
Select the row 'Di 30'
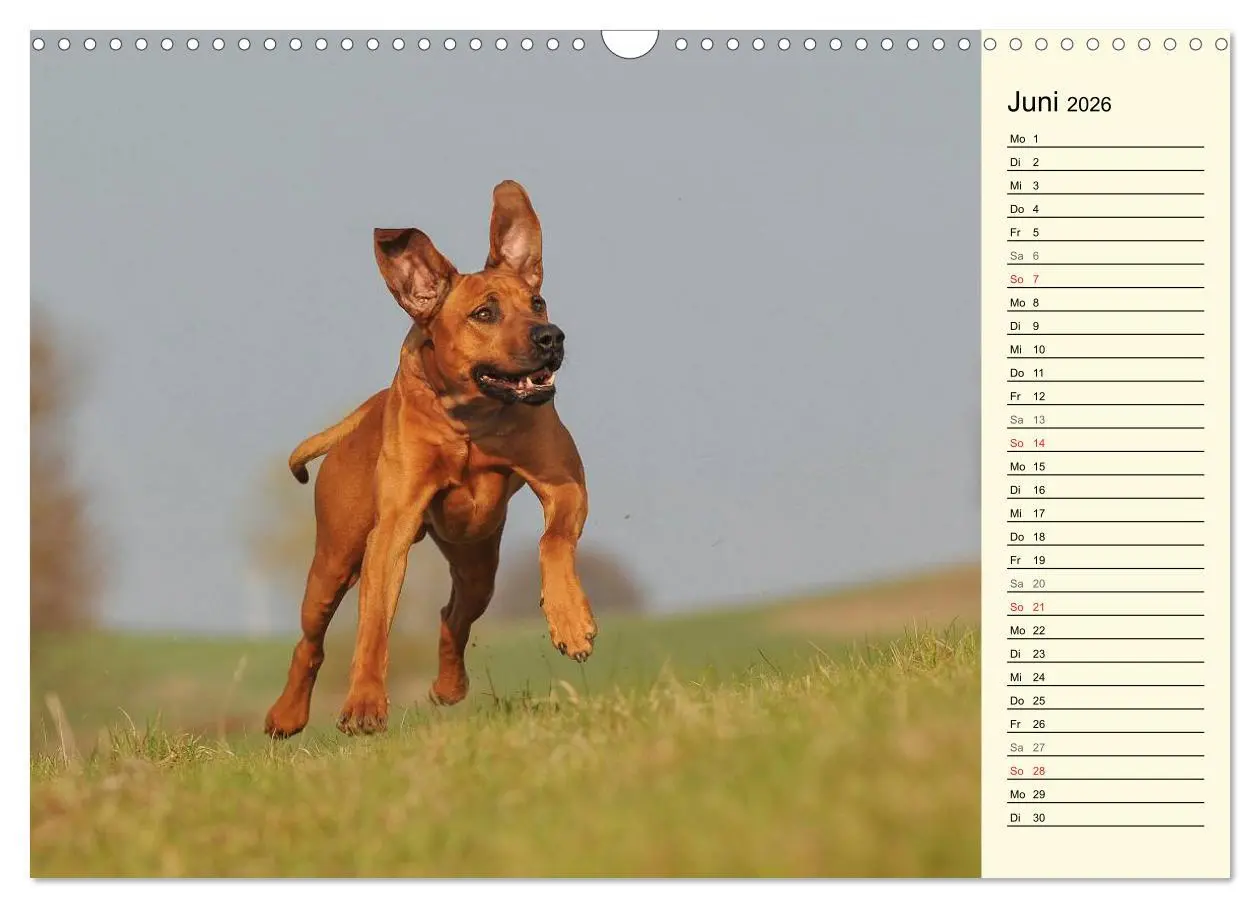(1105, 817)
